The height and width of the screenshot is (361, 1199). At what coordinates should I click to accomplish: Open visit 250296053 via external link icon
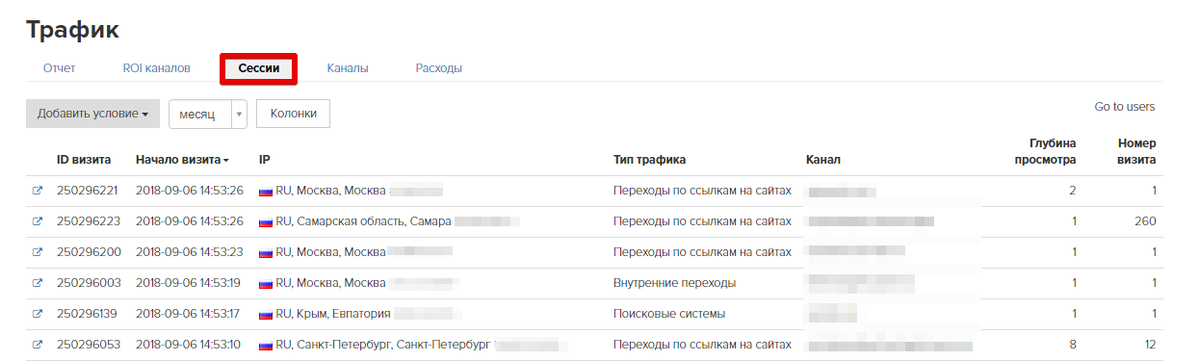(x=37, y=345)
